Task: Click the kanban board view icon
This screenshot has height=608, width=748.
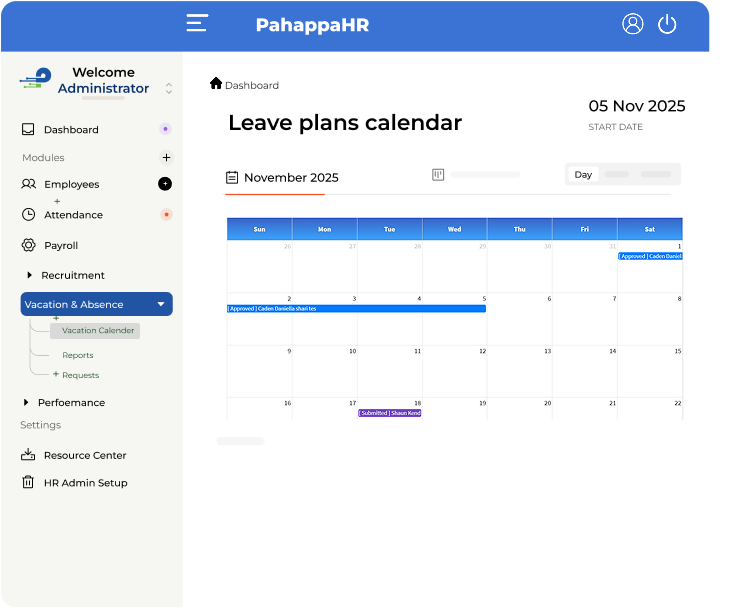Action: click(438, 175)
